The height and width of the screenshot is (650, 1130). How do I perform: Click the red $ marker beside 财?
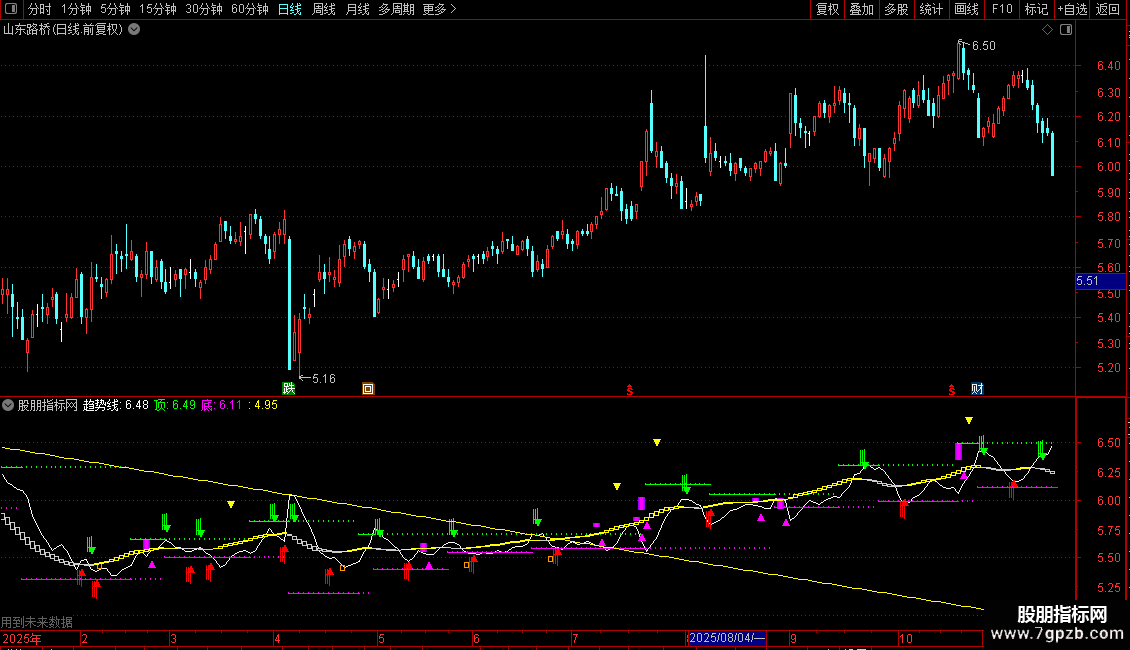(952, 390)
